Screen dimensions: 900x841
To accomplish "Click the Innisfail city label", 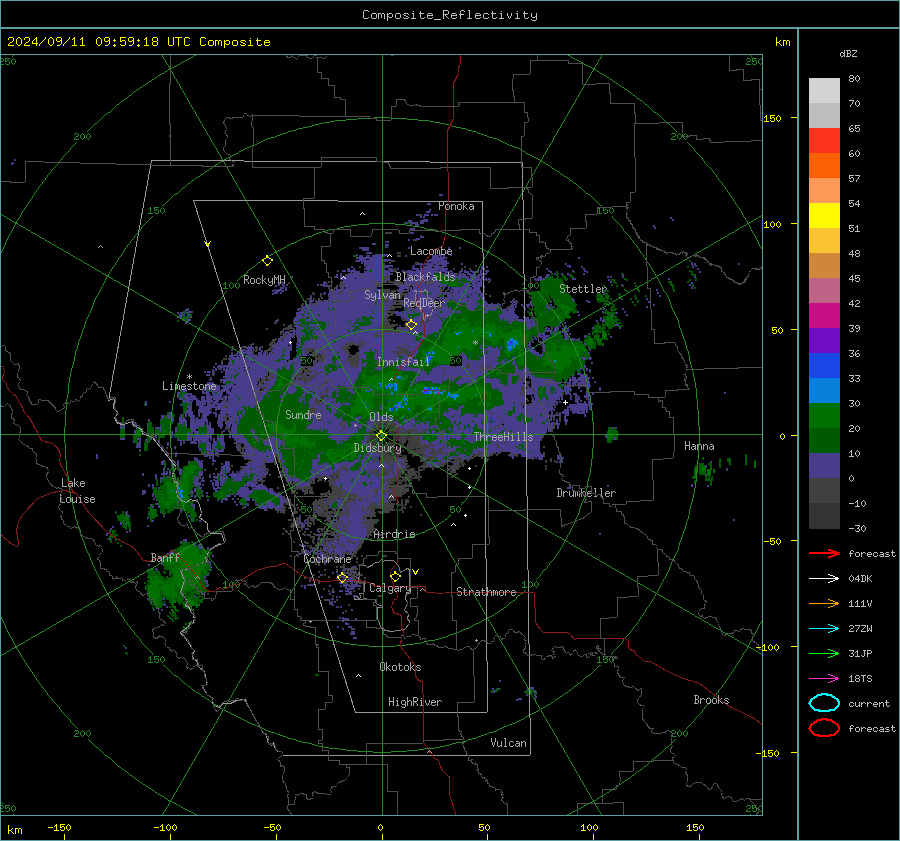I will (403, 362).
